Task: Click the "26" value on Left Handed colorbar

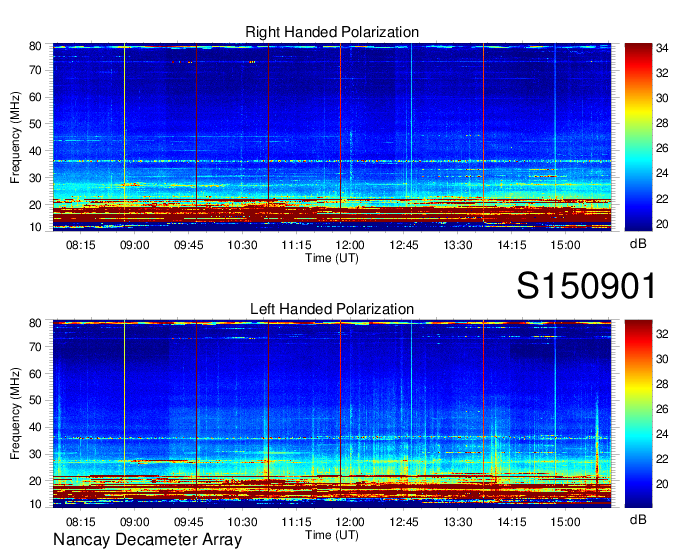Action: click(662, 409)
